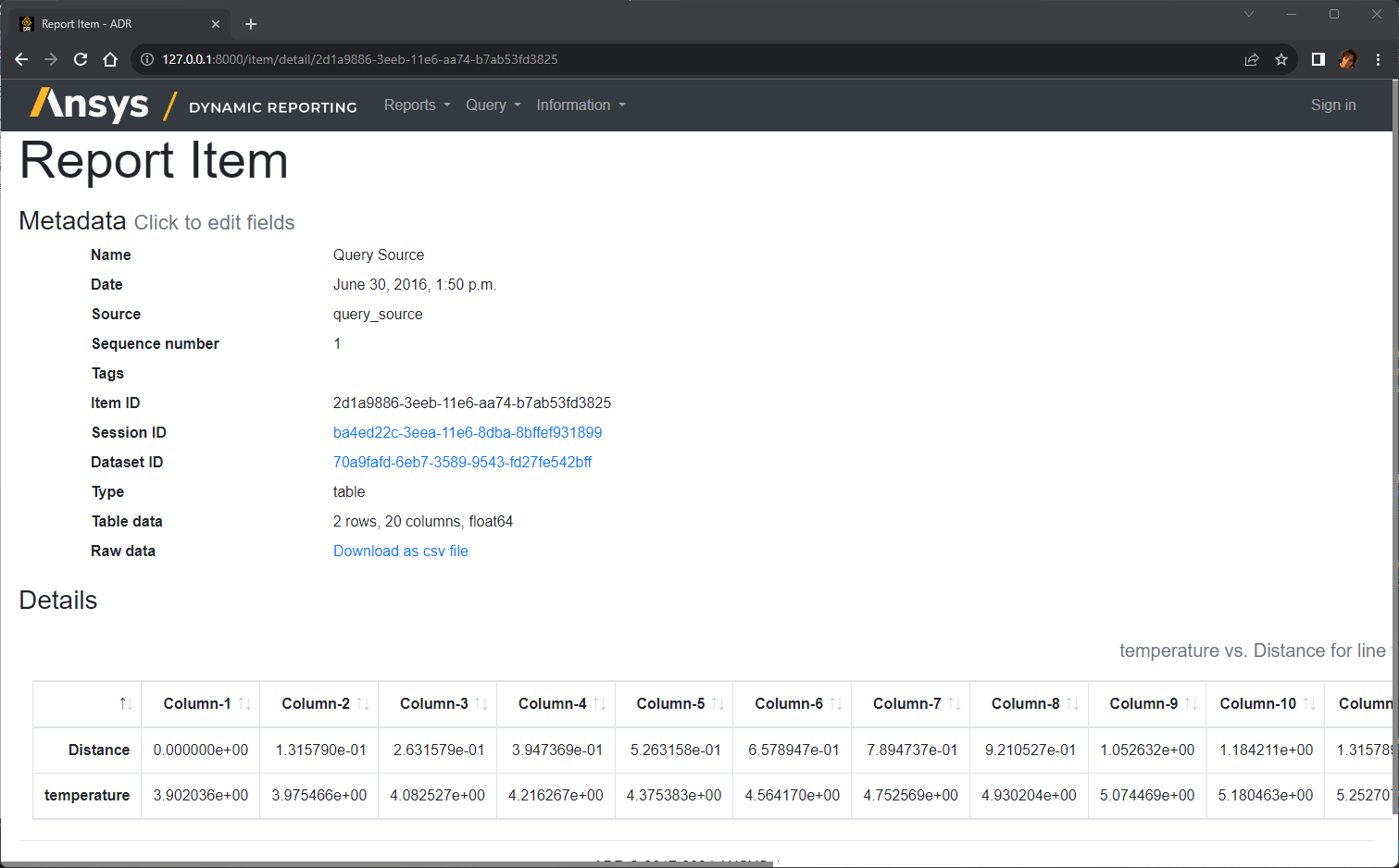Click Distance cell 1.052632e+00
Image resolution: width=1399 pixels, height=868 pixels.
pyautogui.click(x=1148, y=750)
